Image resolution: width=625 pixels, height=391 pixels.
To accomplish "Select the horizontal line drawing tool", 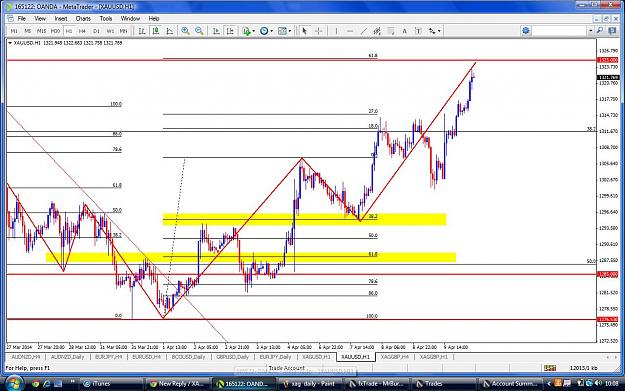I will 350,31.
